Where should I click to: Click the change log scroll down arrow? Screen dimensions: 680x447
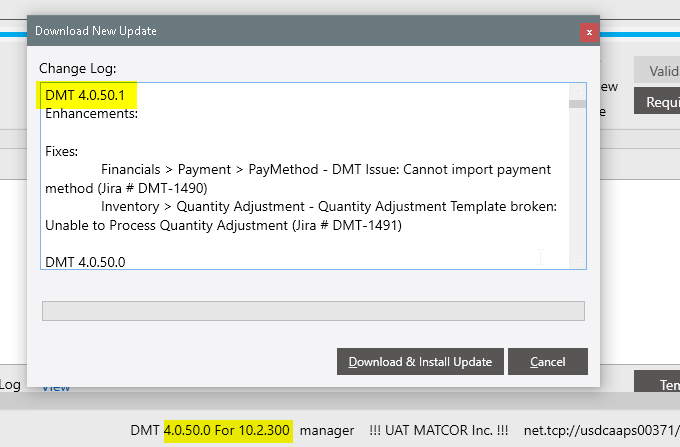pos(577,261)
